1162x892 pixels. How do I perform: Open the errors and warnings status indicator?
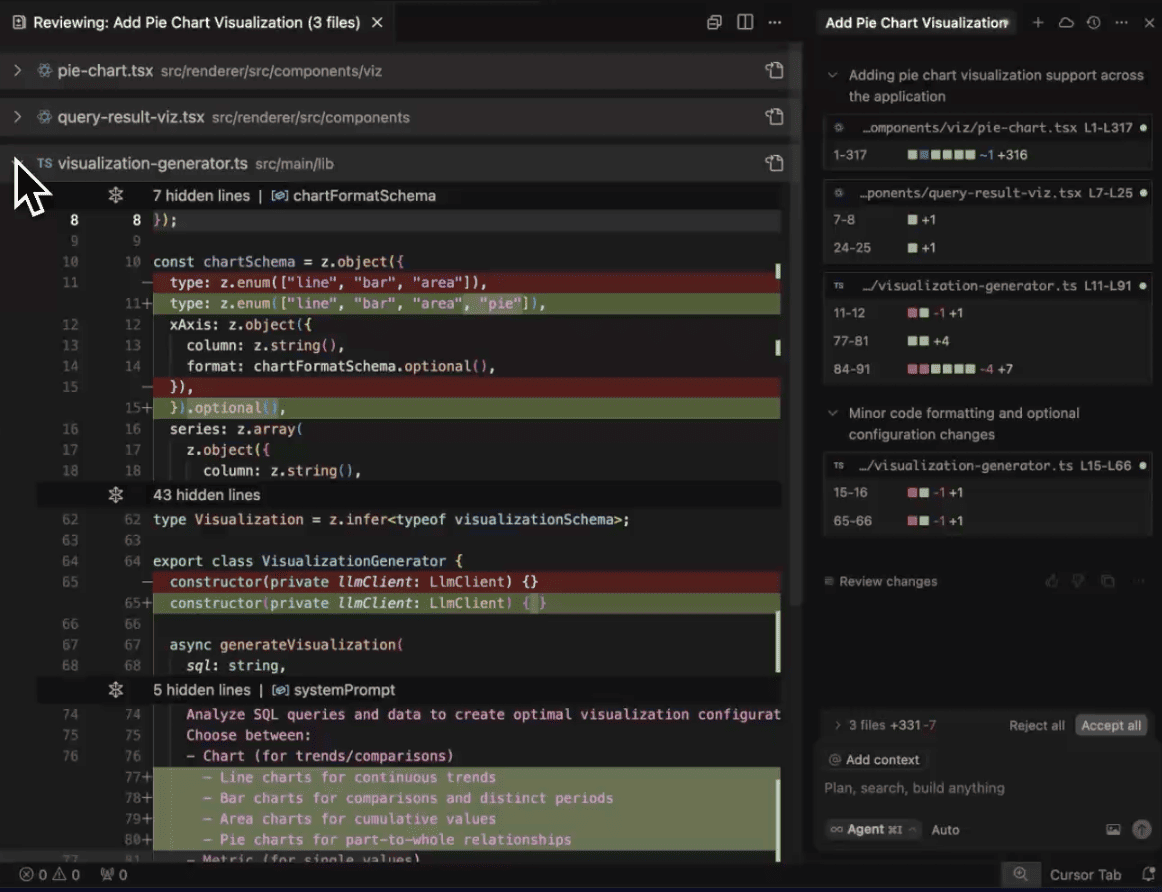tap(50, 875)
